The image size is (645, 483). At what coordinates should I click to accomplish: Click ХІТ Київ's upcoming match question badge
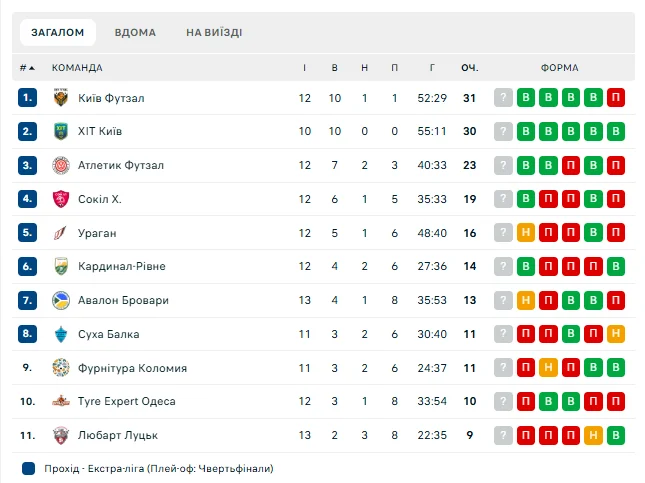coord(503,132)
